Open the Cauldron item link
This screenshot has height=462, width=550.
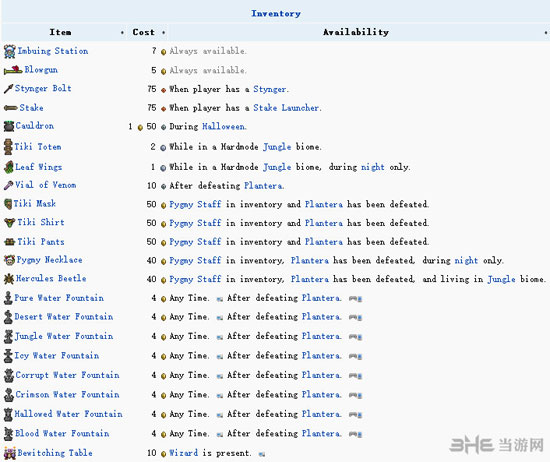(x=35, y=126)
